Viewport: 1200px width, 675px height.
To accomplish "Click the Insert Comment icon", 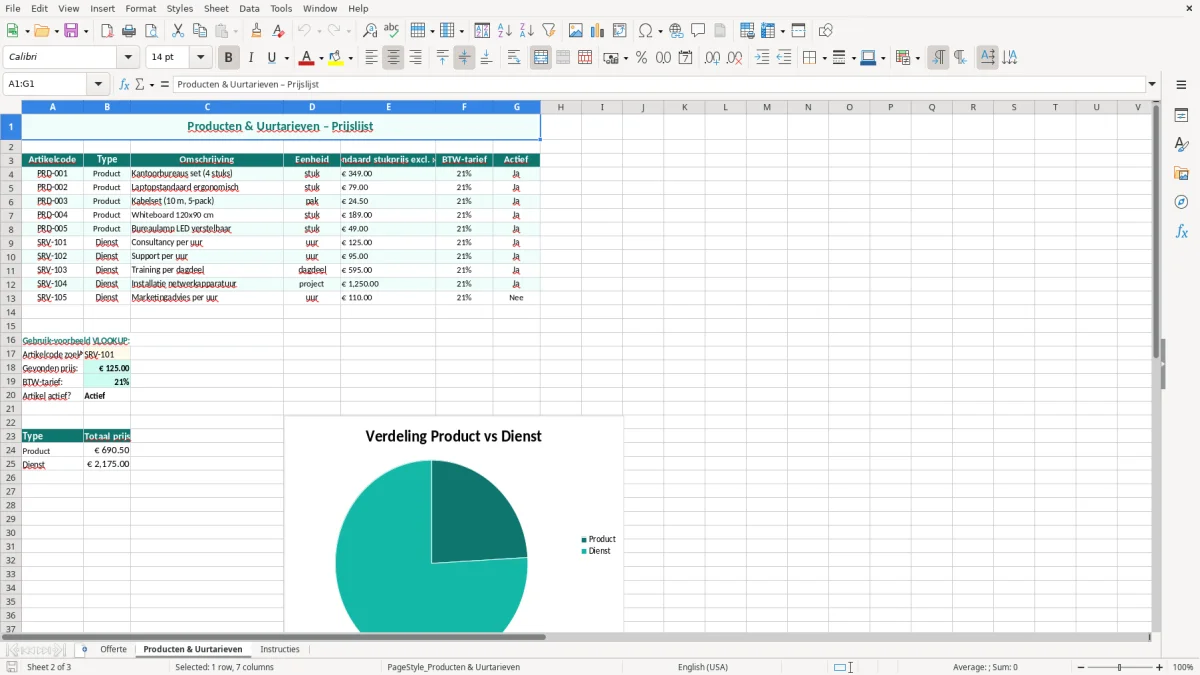I will pos(698,31).
